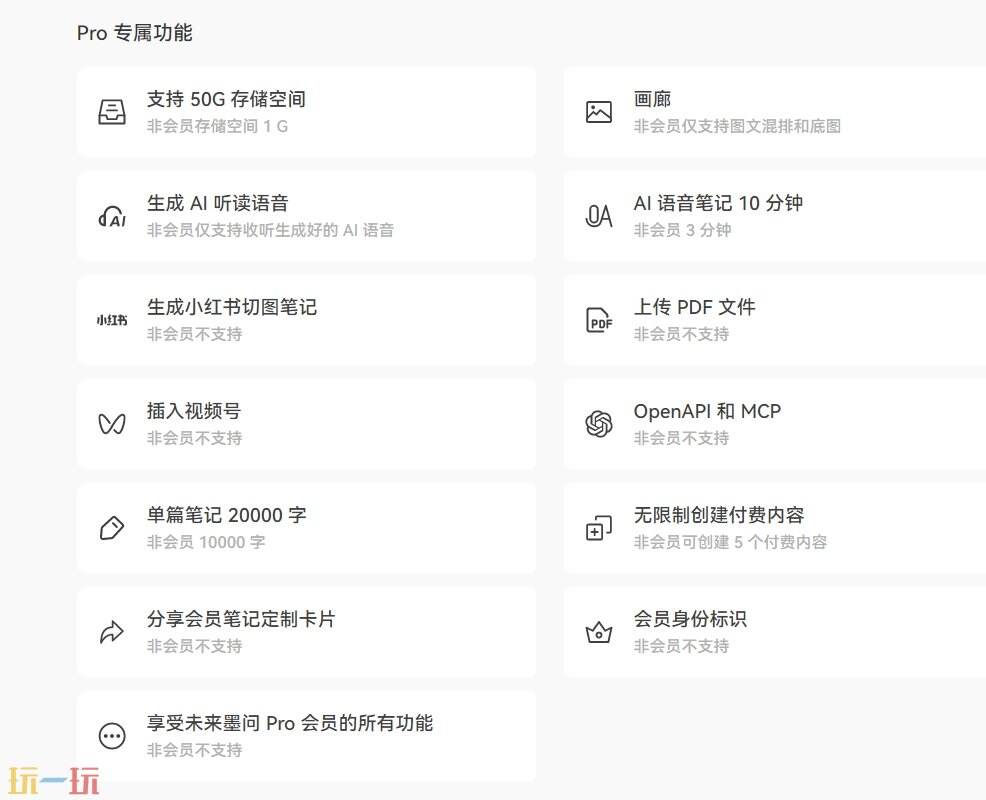Select the 插入视频号 feature card
Image resolution: width=986 pixels, height=800 pixels.
point(306,423)
